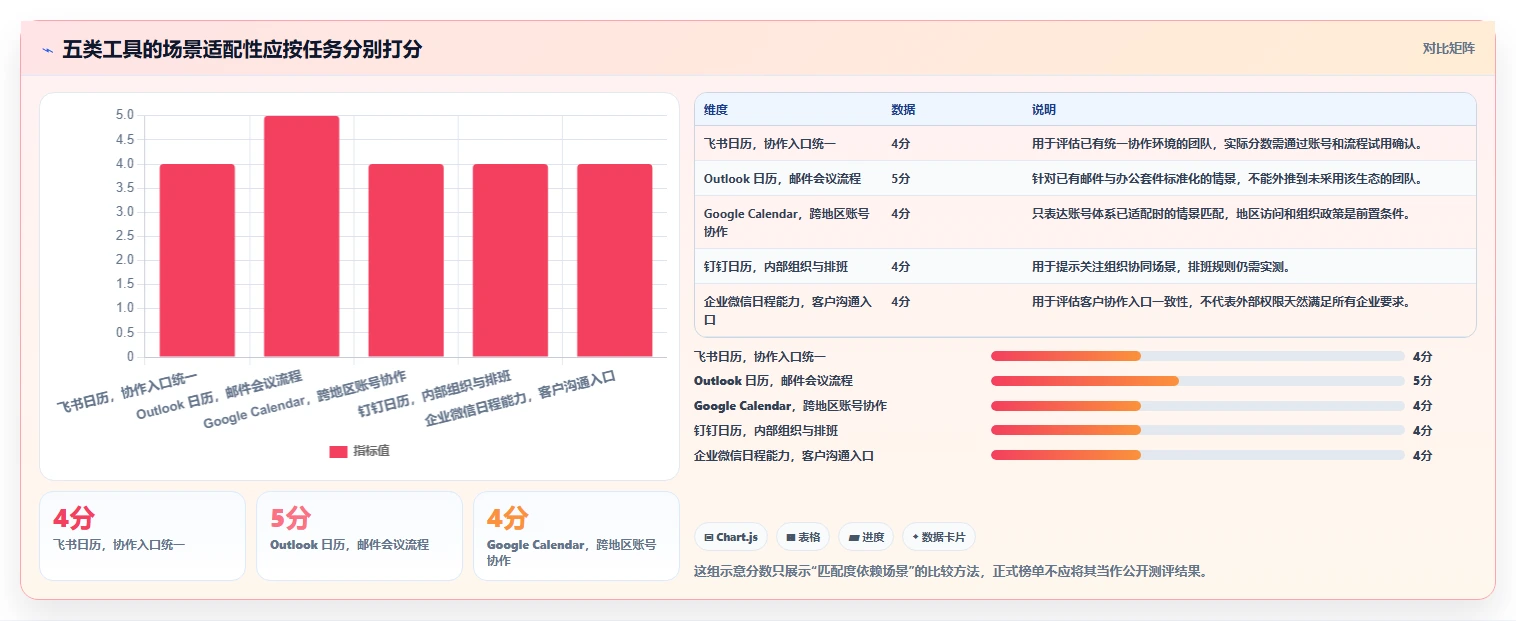This screenshot has height=621, width=1516.
Task: Click the x-axis label 飞书日历，协作入口统一
Action: coord(127,393)
